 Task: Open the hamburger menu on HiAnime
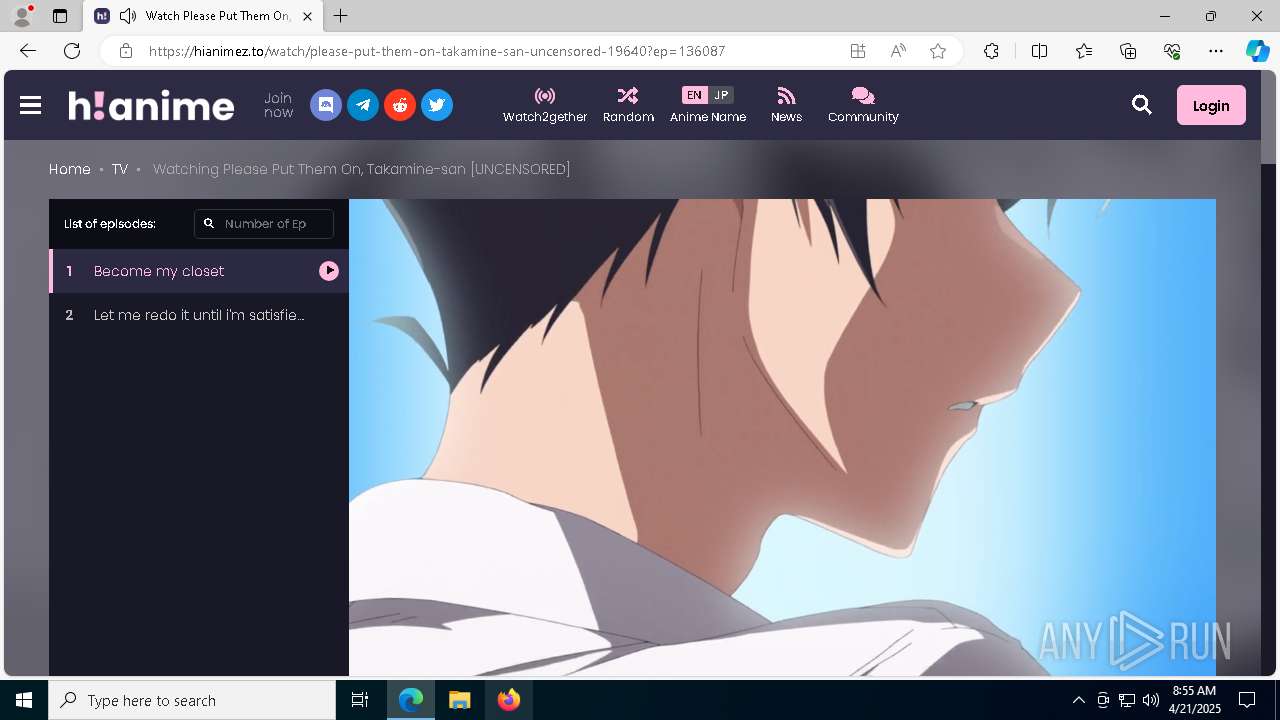point(30,105)
